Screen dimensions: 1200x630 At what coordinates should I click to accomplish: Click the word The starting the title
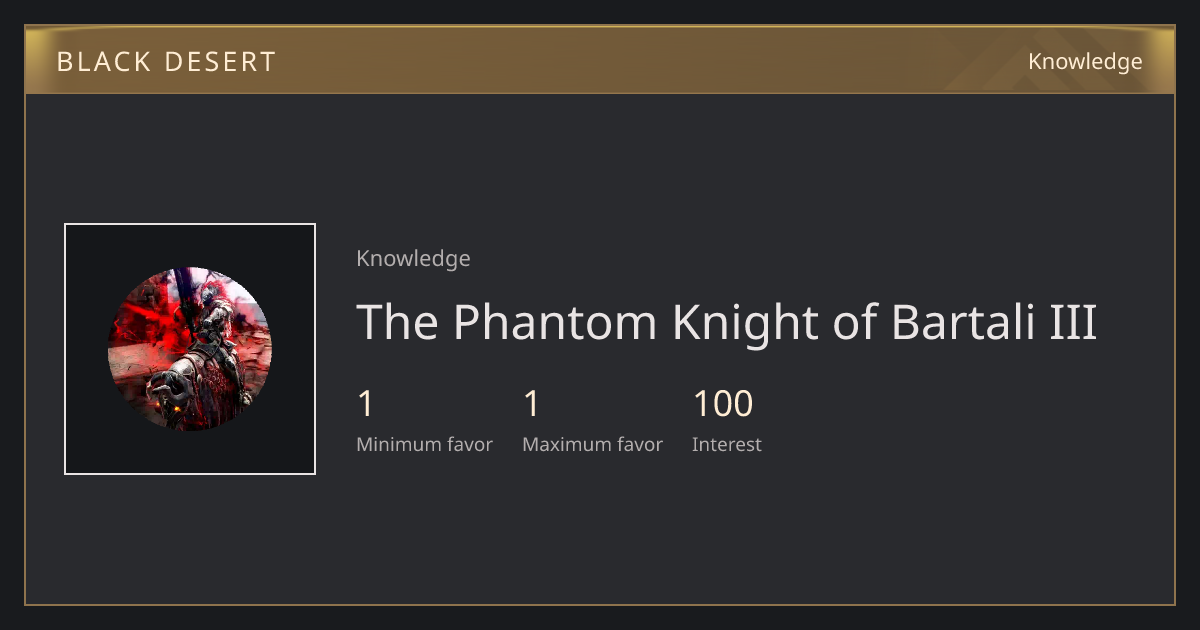[398, 322]
